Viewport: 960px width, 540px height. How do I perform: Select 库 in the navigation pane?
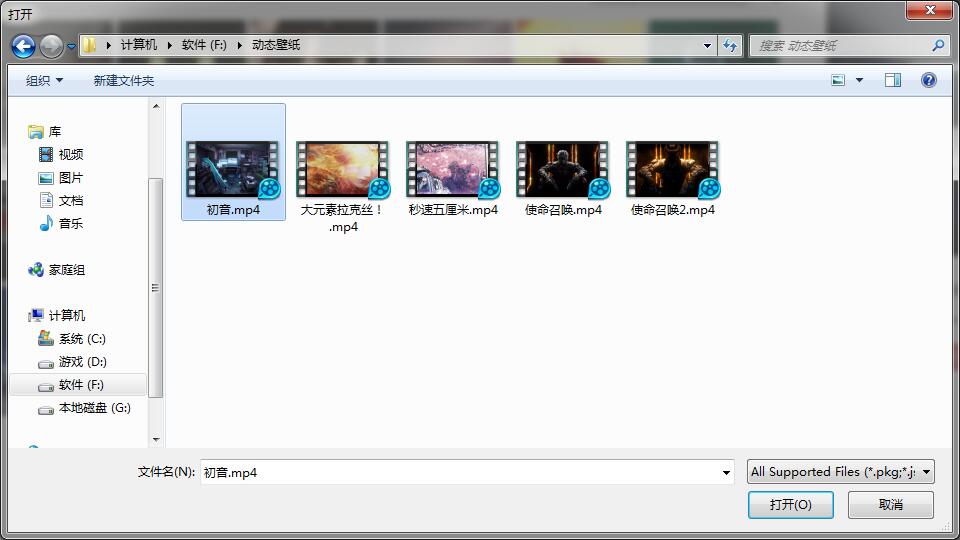(x=55, y=132)
